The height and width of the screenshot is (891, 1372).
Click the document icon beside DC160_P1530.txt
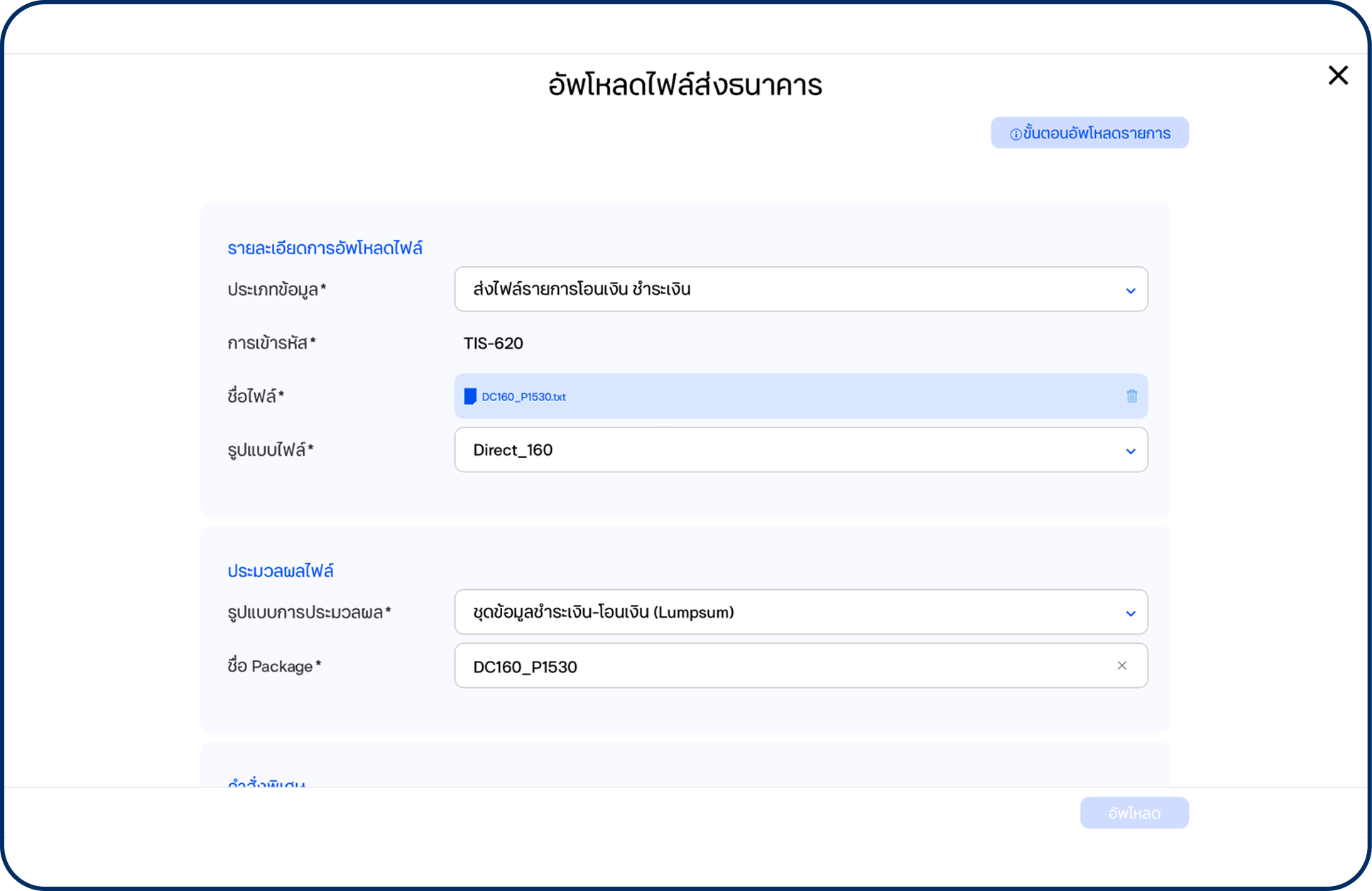pyautogui.click(x=471, y=396)
